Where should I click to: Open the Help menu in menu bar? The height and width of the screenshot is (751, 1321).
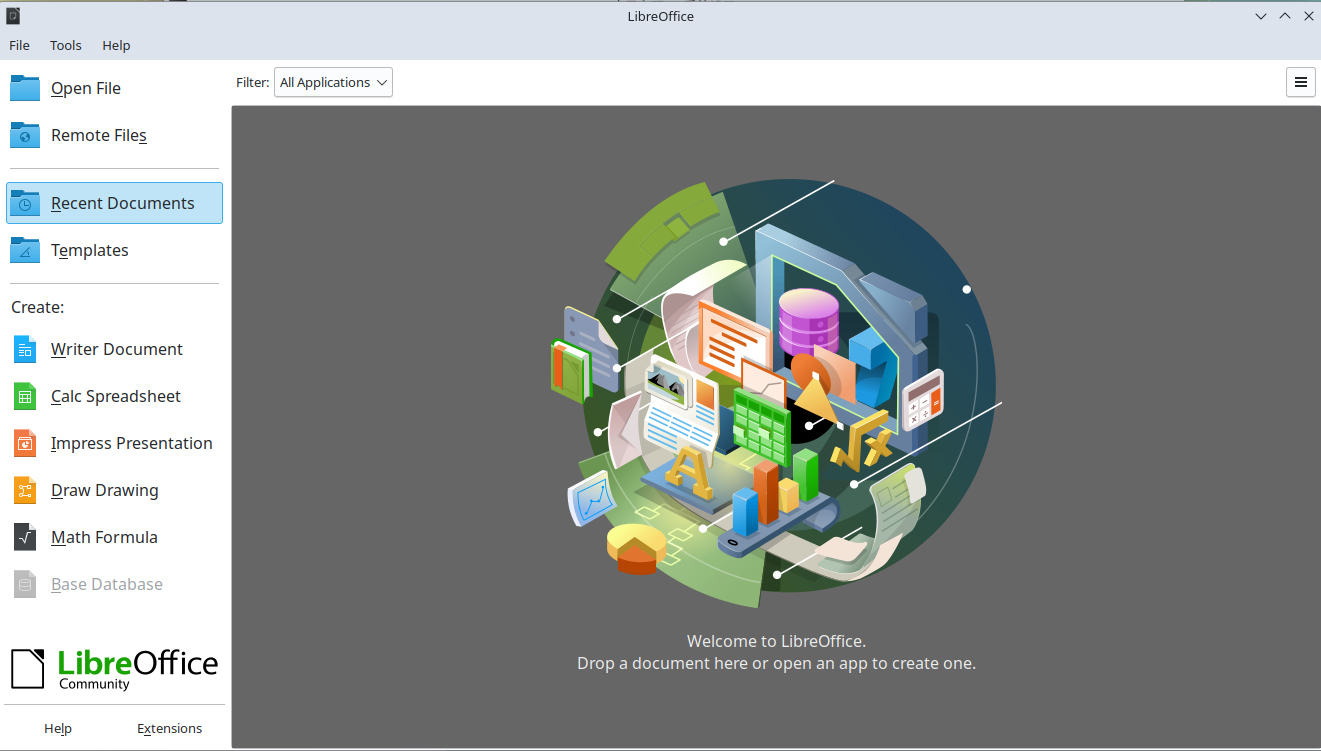click(116, 45)
